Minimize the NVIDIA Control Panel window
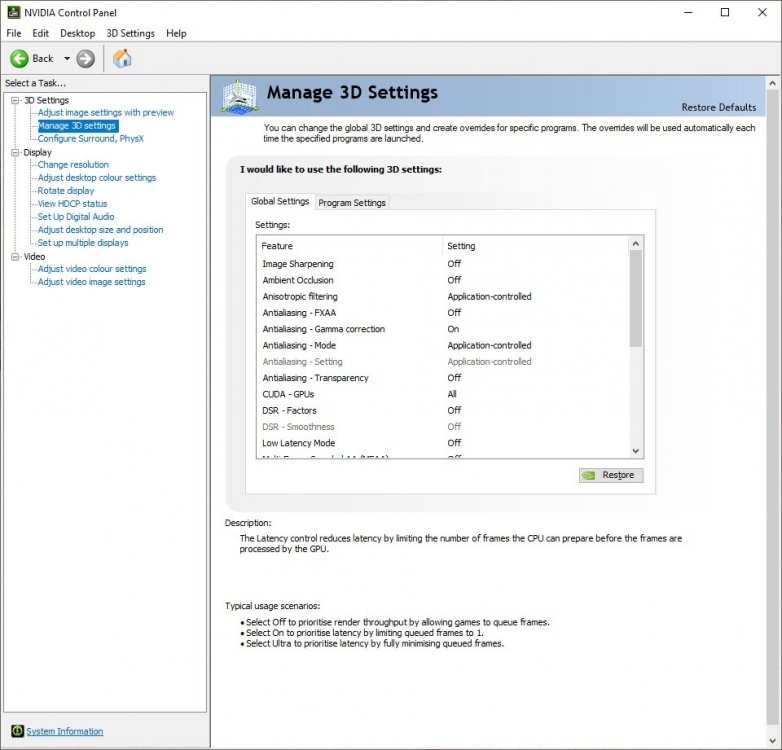This screenshot has height=750, width=782. point(688,12)
